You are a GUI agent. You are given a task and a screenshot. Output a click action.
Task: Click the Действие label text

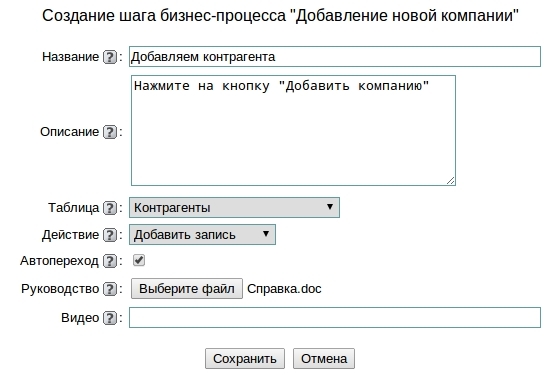71,235
